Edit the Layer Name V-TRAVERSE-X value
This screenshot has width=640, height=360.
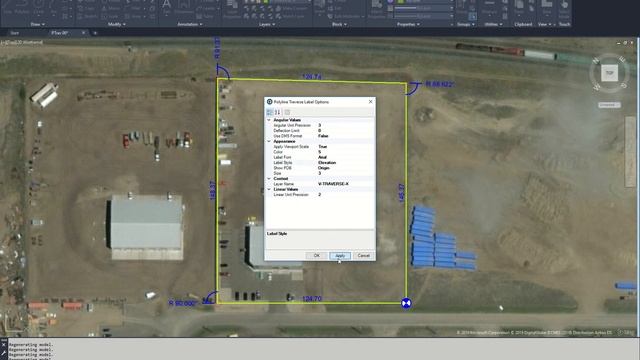[345, 184]
